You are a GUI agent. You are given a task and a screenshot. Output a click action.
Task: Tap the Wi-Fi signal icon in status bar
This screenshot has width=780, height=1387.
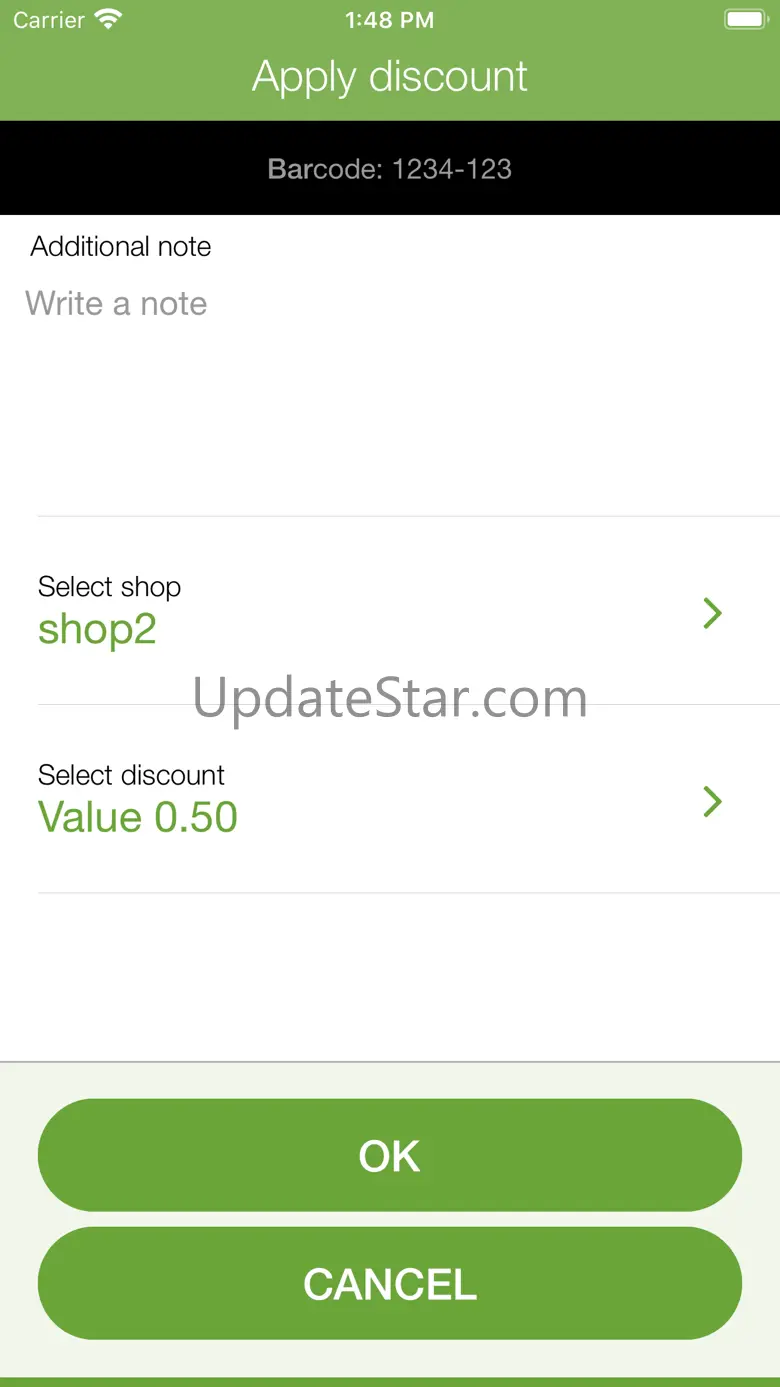[x=107, y=20]
